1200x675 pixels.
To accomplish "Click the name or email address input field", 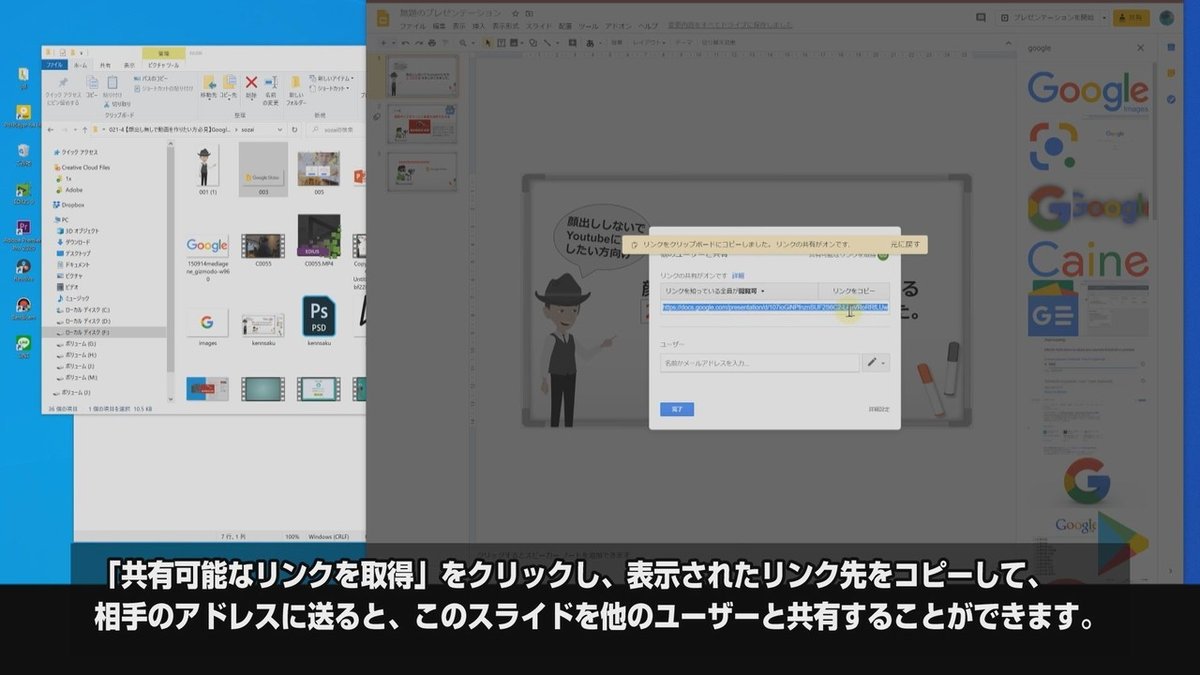I will (760, 363).
